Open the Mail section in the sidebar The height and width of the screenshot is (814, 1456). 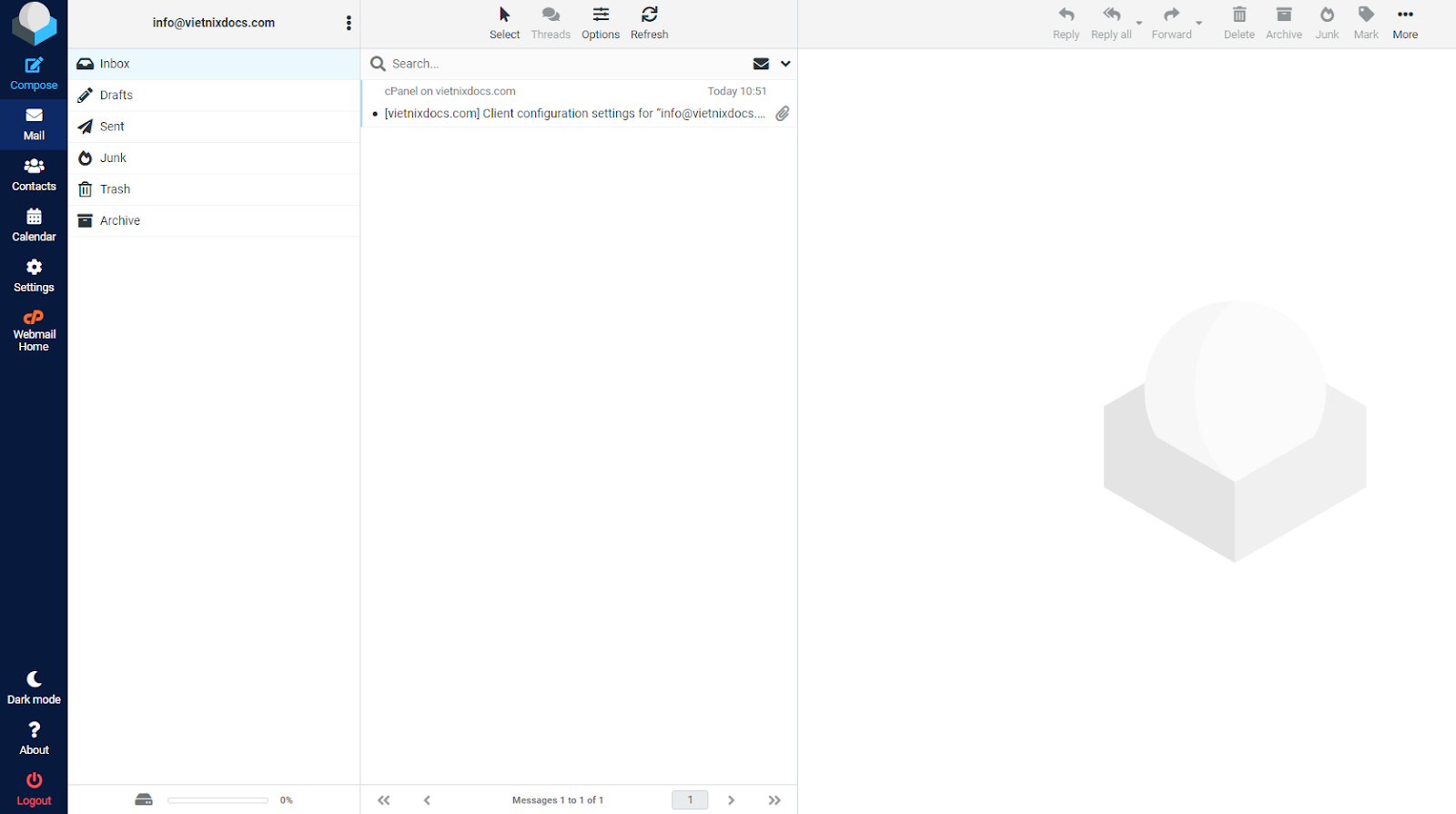pyautogui.click(x=34, y=125)
